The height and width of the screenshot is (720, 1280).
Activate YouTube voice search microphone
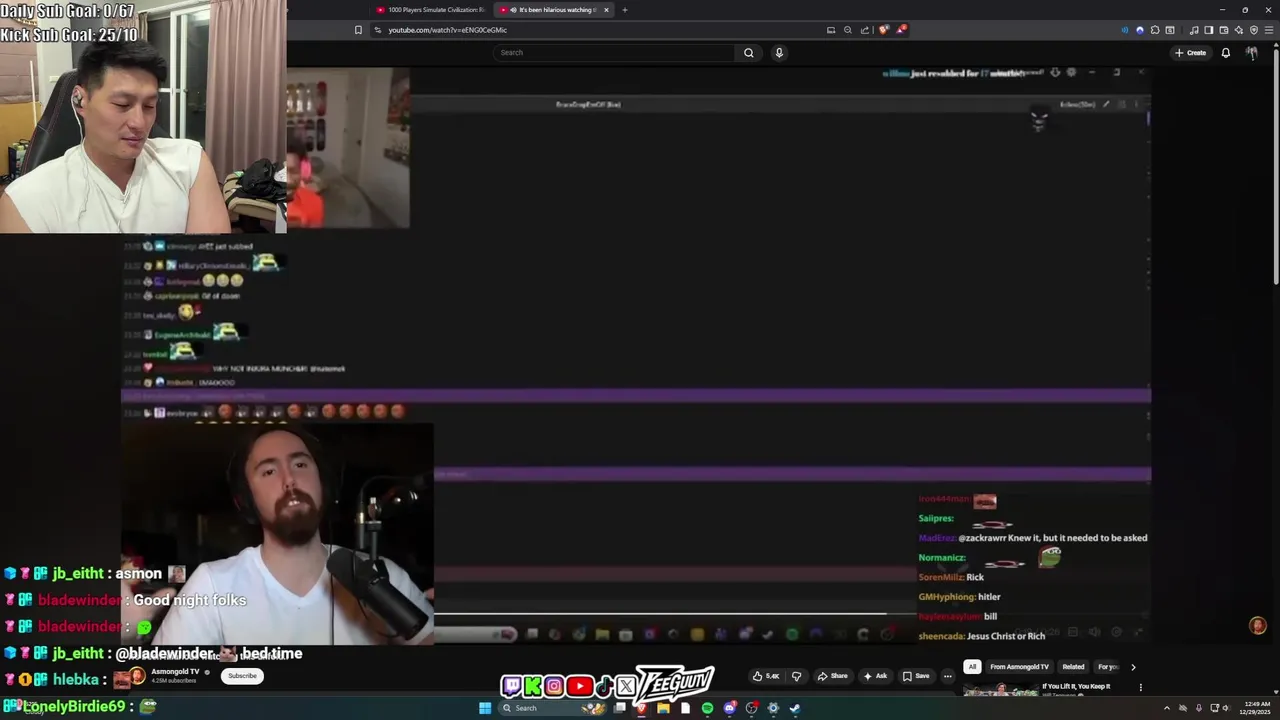[x=779, y=52]
